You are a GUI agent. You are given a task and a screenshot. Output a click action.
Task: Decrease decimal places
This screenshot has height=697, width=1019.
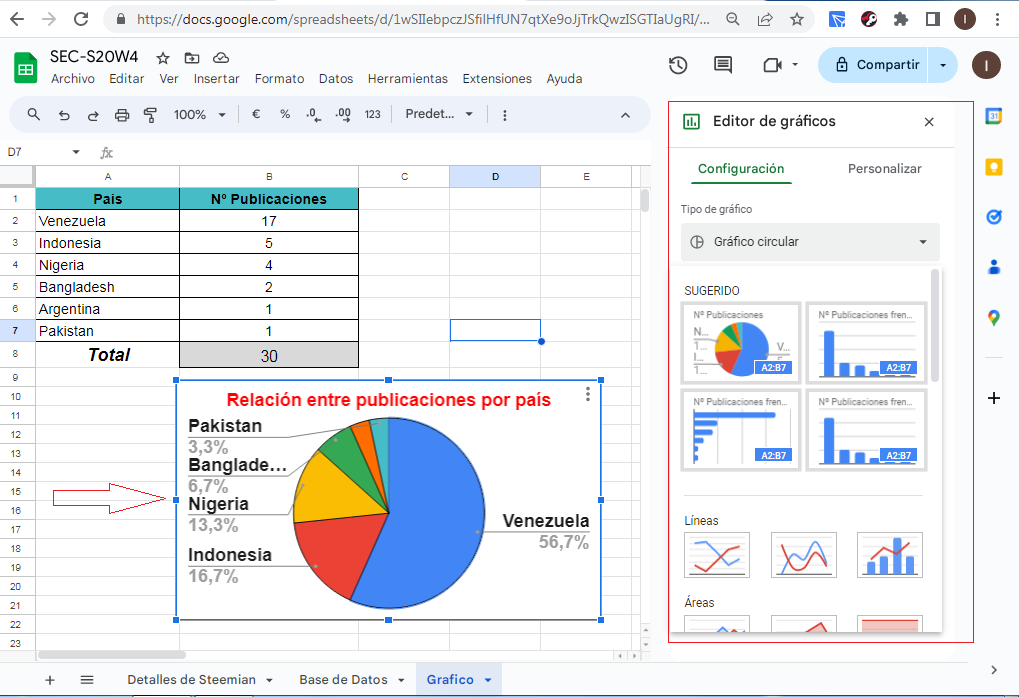click(x=313, y=115)
